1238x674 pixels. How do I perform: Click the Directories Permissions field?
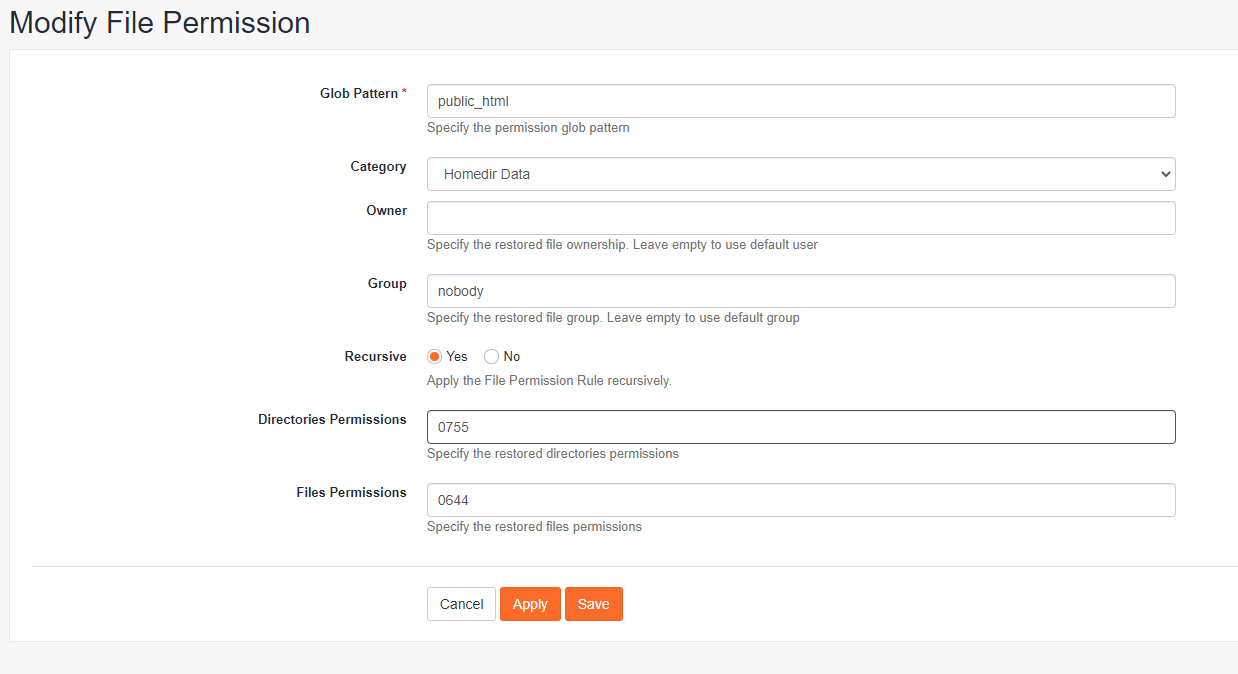(x=801, y=427)
